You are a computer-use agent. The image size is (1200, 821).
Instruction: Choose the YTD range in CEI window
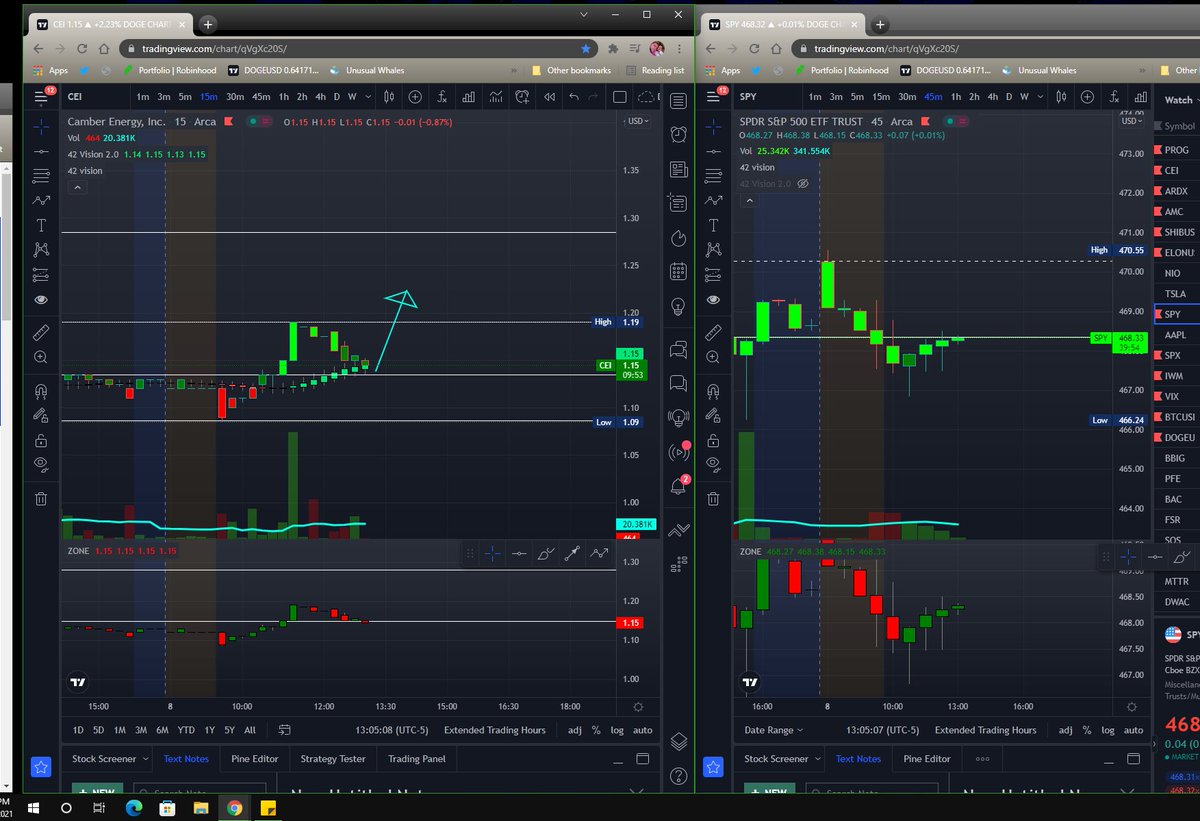coord(186,730)
